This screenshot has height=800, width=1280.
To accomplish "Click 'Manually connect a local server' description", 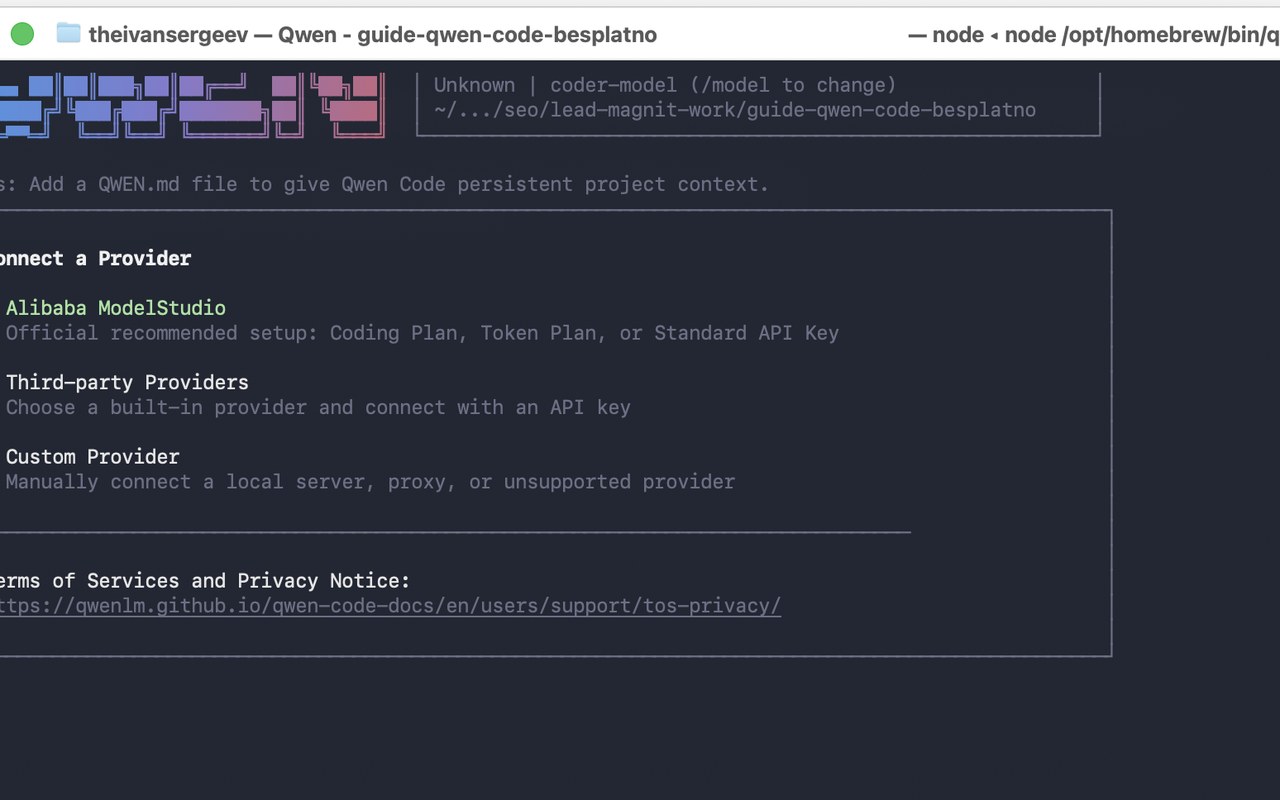I will click(x=370, y=481).
